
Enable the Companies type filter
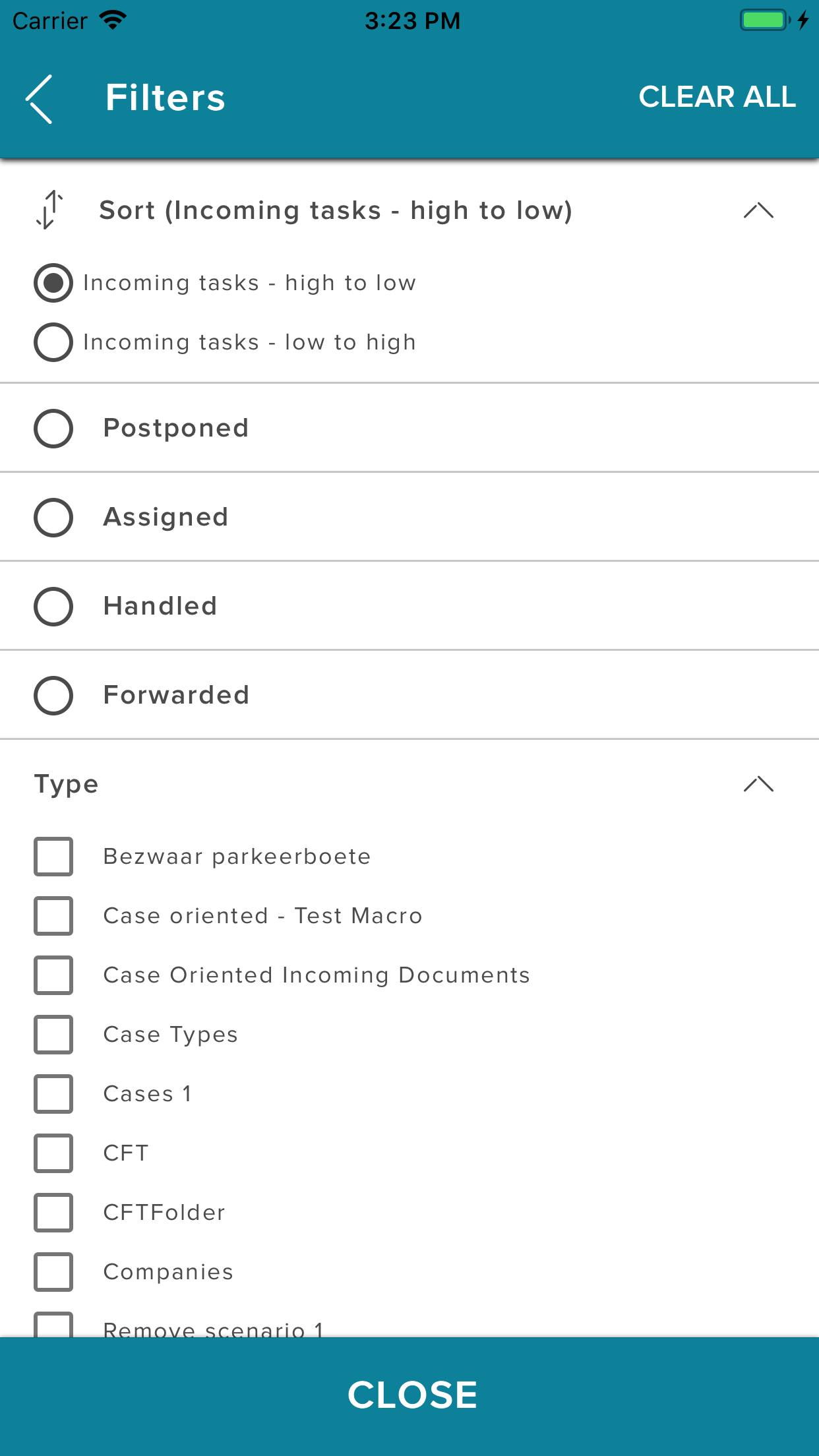(x=53, y=1272)
